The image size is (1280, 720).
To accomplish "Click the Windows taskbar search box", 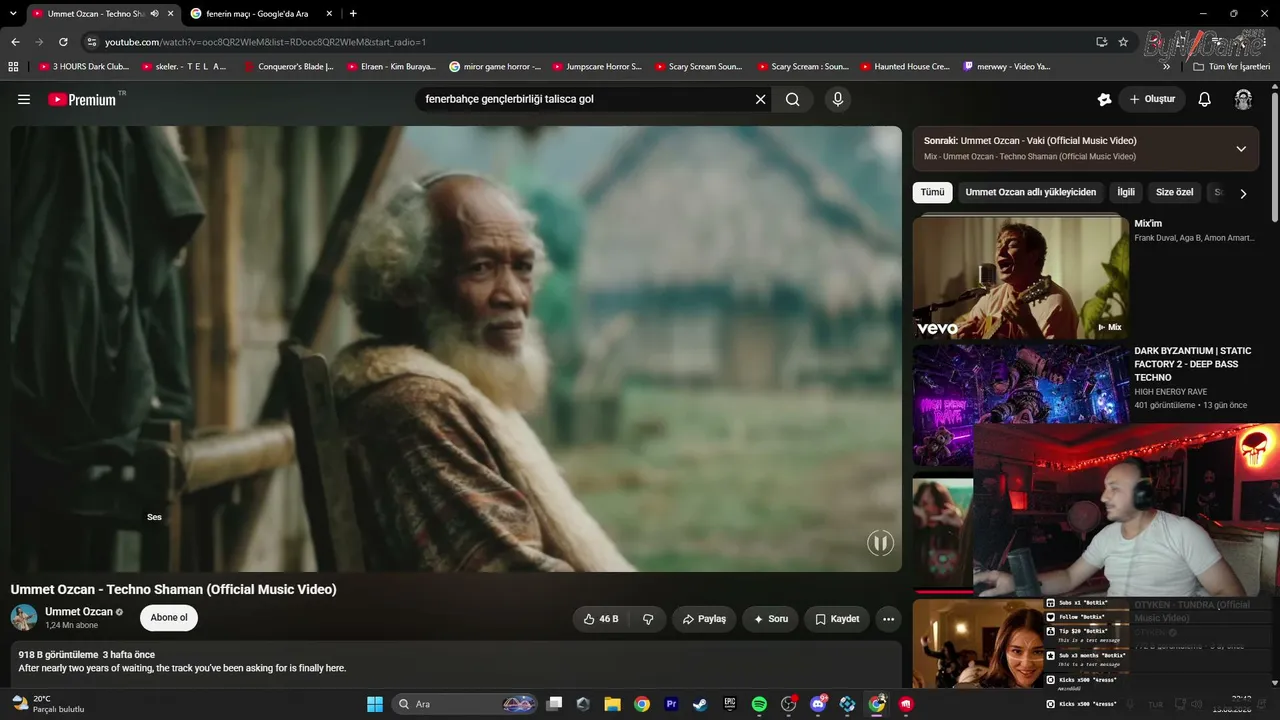I will [x=464, y=704].
